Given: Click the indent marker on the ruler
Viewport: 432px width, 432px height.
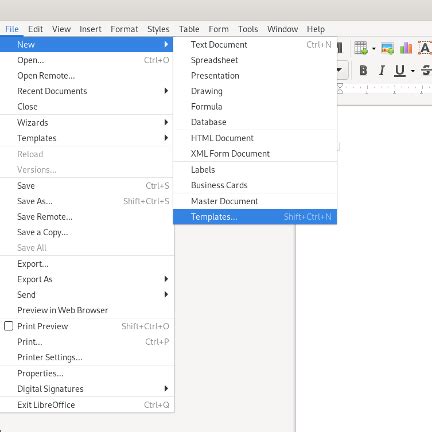Looking at the screenshot, I should (x=340, y=88).
